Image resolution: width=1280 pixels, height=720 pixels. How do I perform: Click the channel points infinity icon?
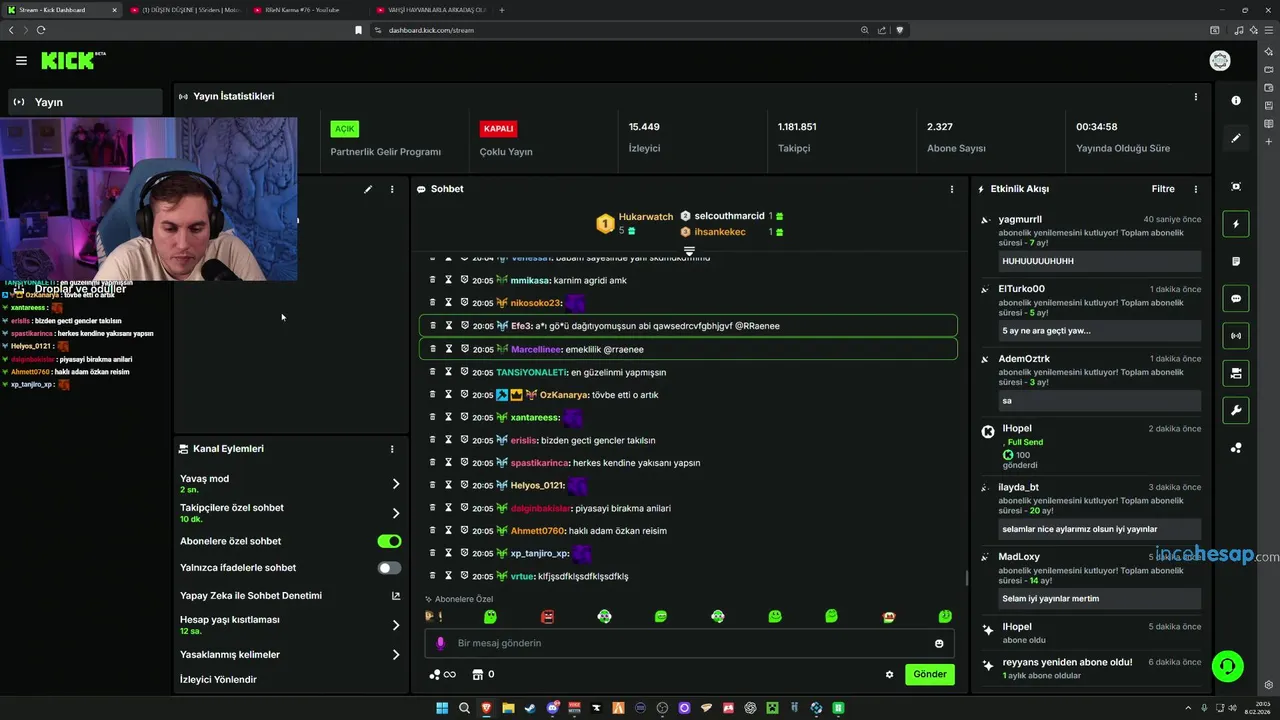click(442, 674)
